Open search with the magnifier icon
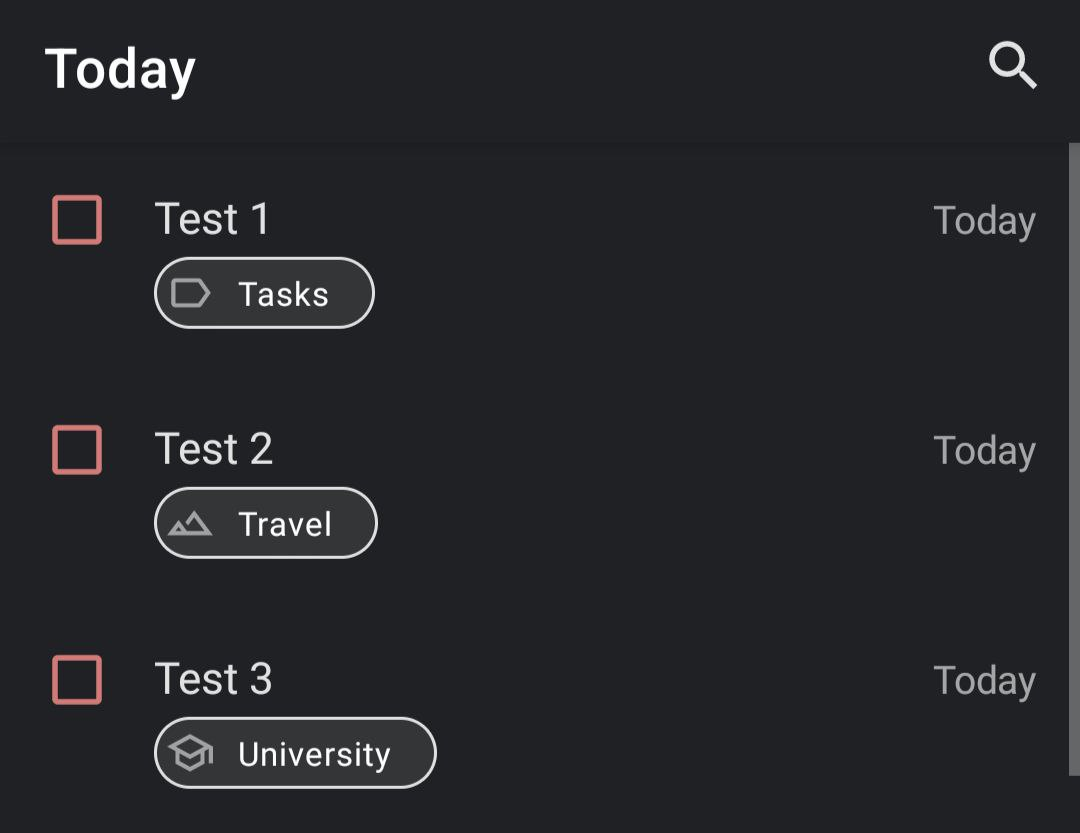Viewport: 1080px width, 833px height. [x=1013, y=66]
